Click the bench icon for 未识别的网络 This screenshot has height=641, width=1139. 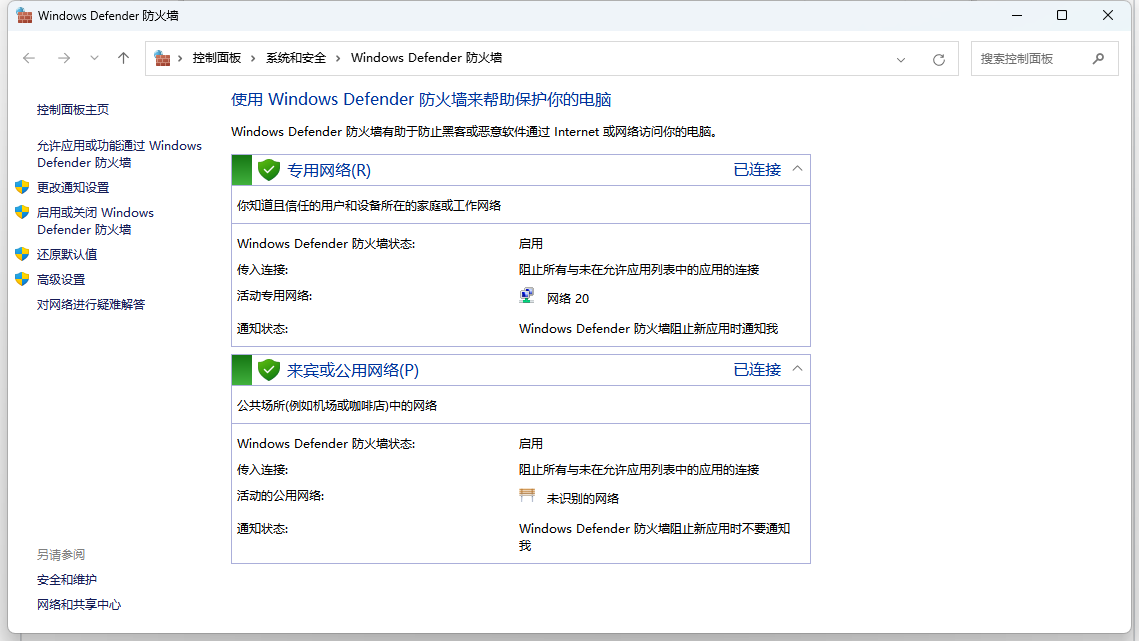pos(527,496)
